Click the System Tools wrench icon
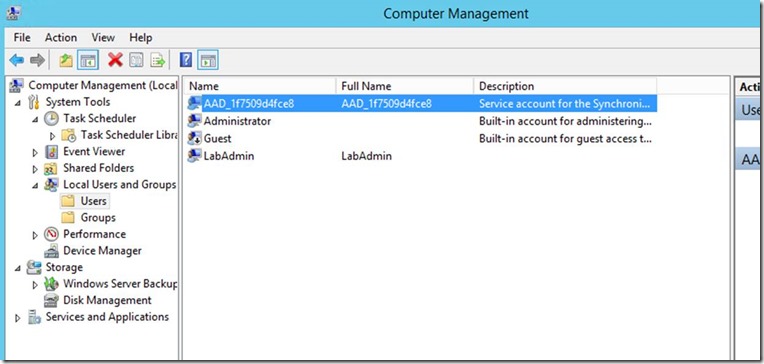 (34, 102)
